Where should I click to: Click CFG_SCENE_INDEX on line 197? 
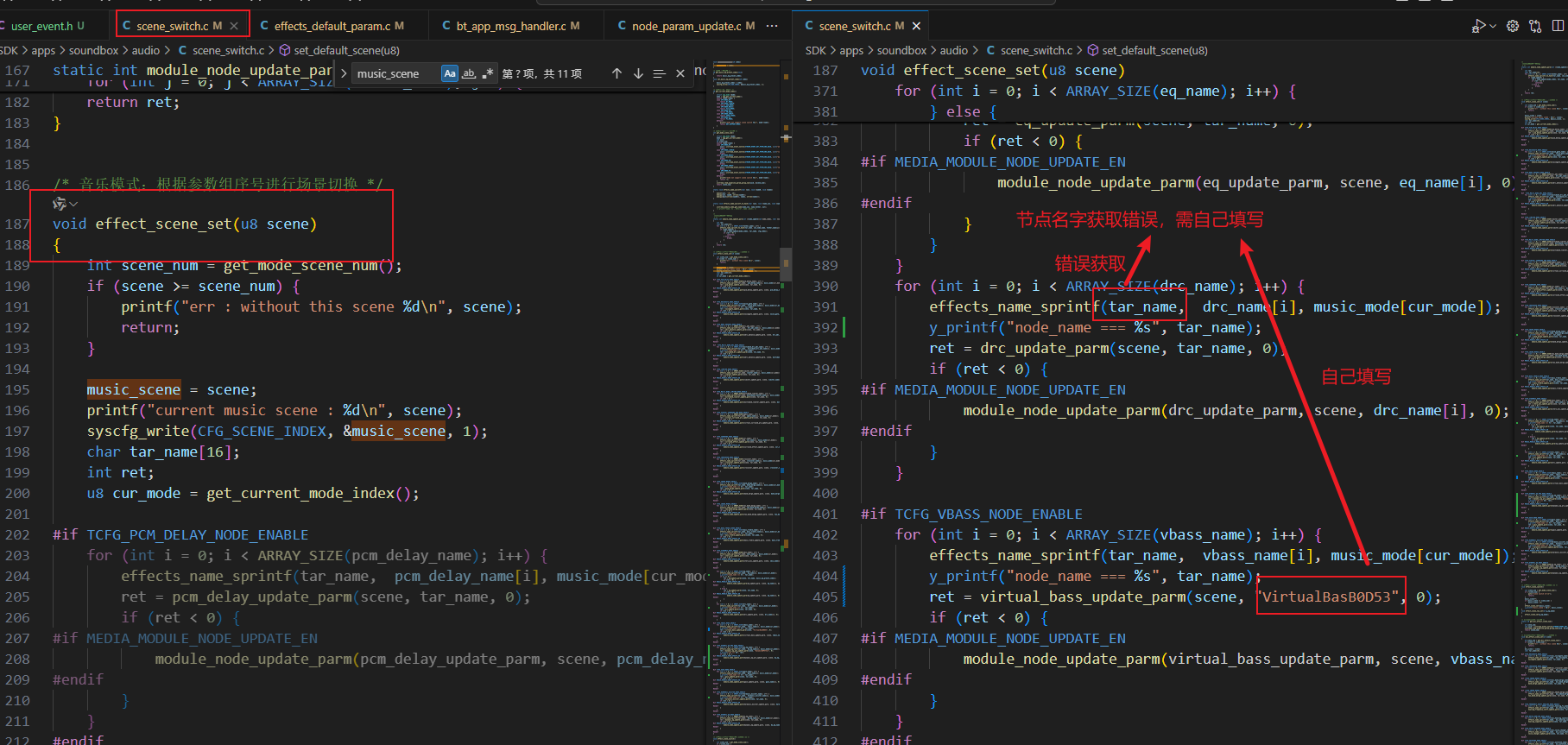[262, 431]
